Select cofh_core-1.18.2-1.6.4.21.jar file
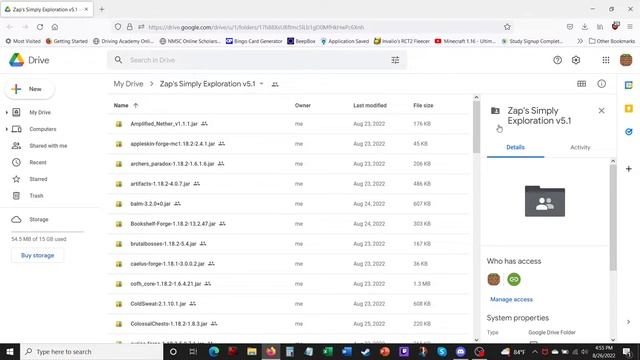This screenshot has width=640, height=360. click(289, 284)
